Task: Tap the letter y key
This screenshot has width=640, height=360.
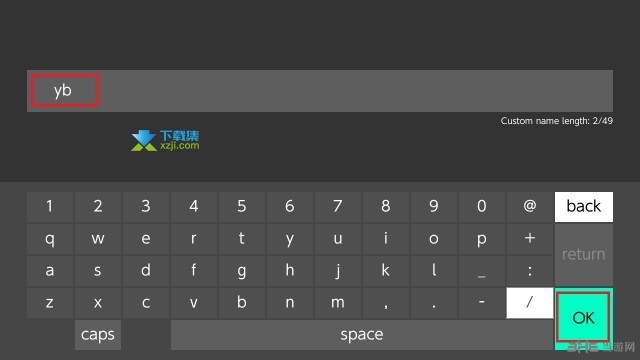Action: click(290, 238)
